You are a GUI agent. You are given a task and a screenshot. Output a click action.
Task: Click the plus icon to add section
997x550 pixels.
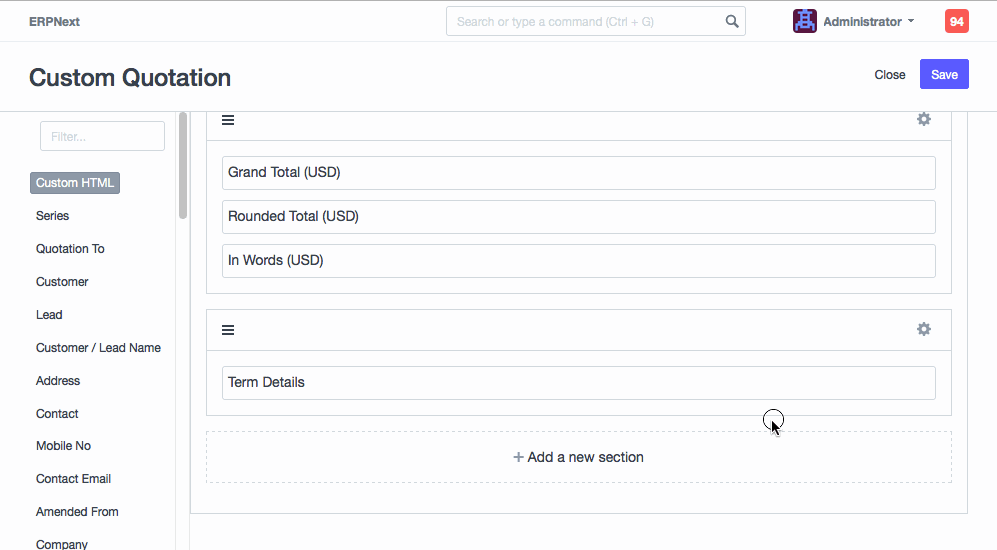pyautogui.click(x=518, y=457)
